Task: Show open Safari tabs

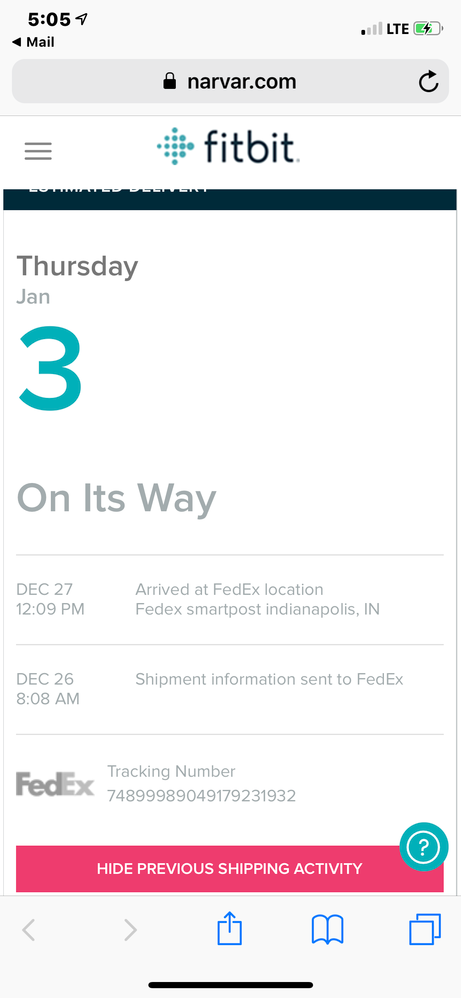Action: pyautogui.click(x=425, y=929)
